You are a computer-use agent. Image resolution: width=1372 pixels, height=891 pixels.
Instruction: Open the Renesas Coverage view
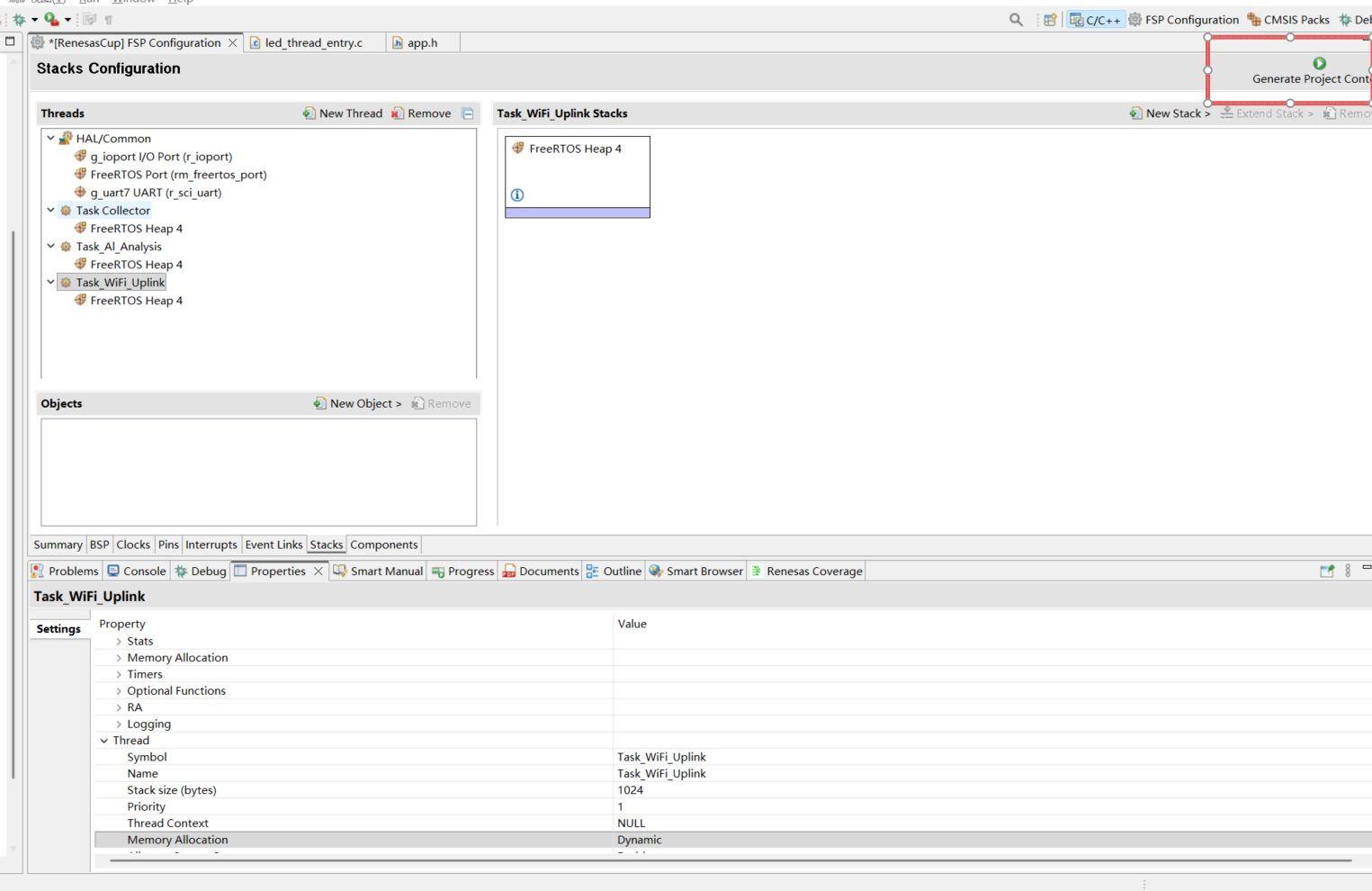(807, 571)
